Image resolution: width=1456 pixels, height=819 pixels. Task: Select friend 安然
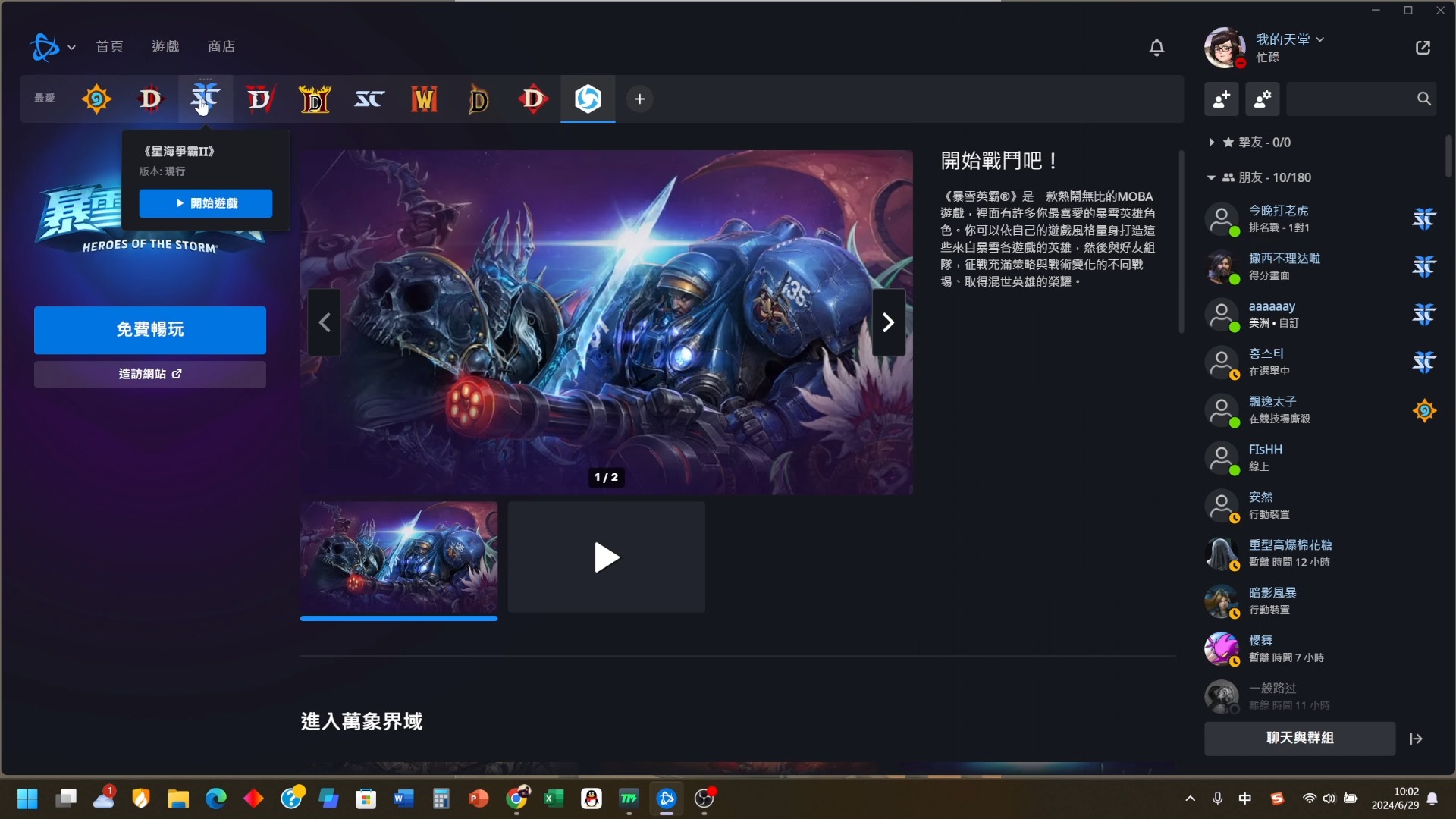pyautogui.click(x=1321, y=506)
